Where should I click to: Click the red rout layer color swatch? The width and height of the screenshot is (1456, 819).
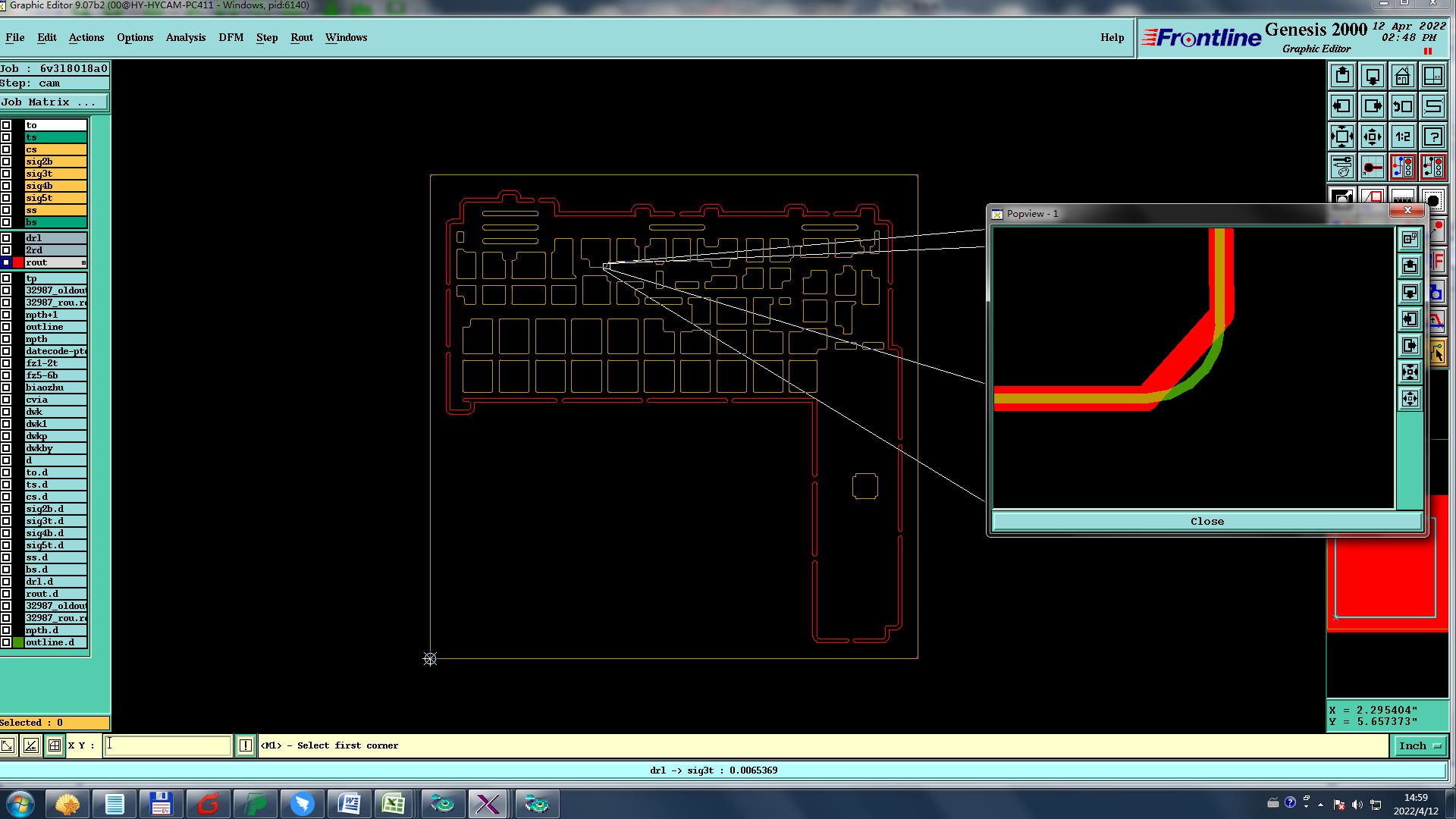pos(18,262)
